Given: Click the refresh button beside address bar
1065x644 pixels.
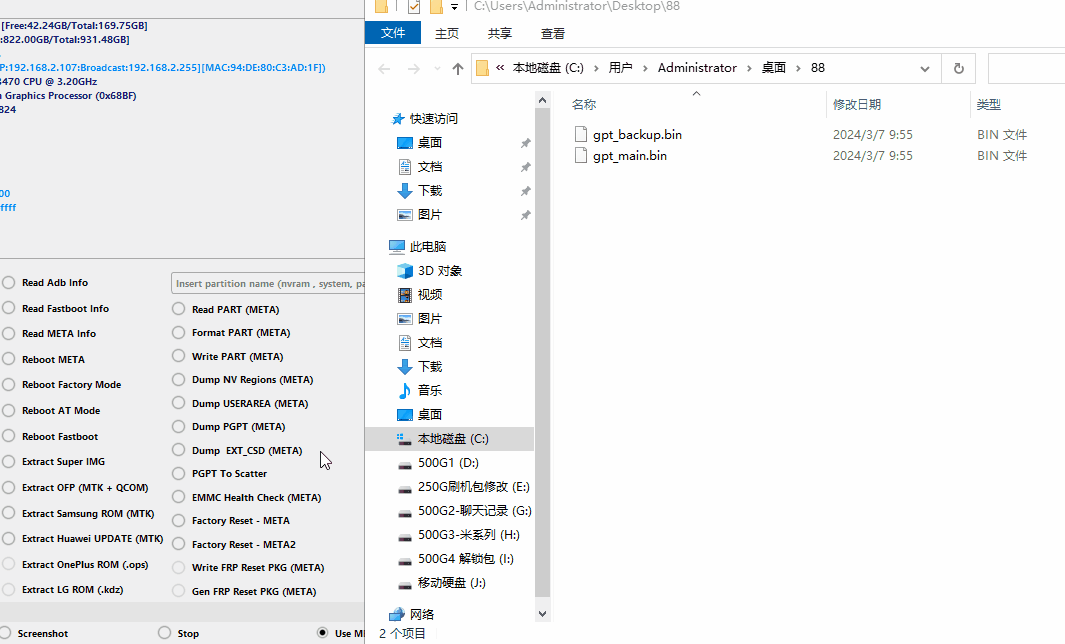Looking at the screenshot, I should click(958, 69).
